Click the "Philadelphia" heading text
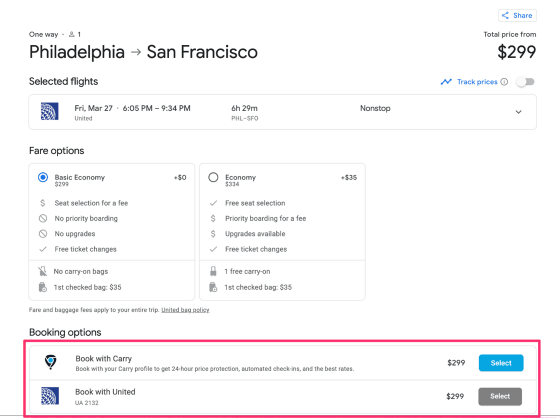 77,52
